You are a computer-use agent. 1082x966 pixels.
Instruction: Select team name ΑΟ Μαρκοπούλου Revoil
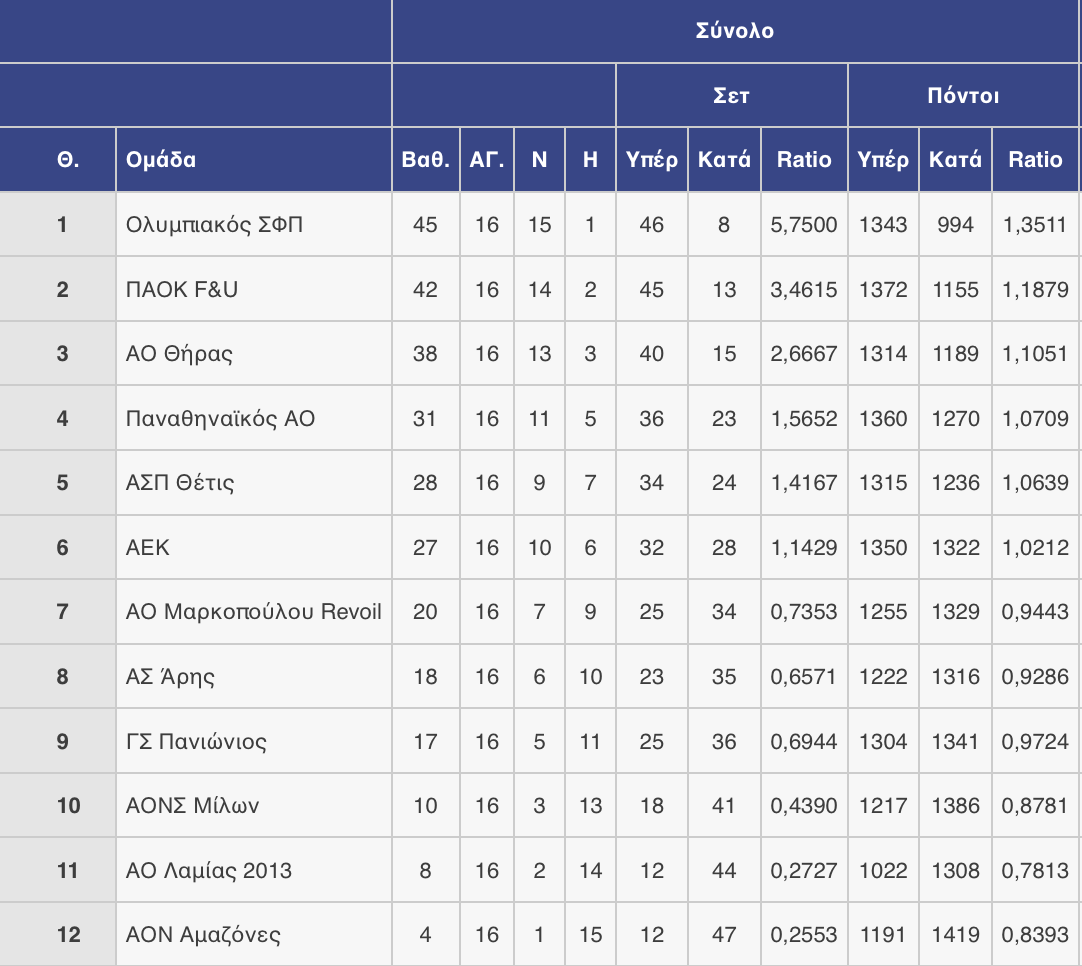[x=253, y=611]
